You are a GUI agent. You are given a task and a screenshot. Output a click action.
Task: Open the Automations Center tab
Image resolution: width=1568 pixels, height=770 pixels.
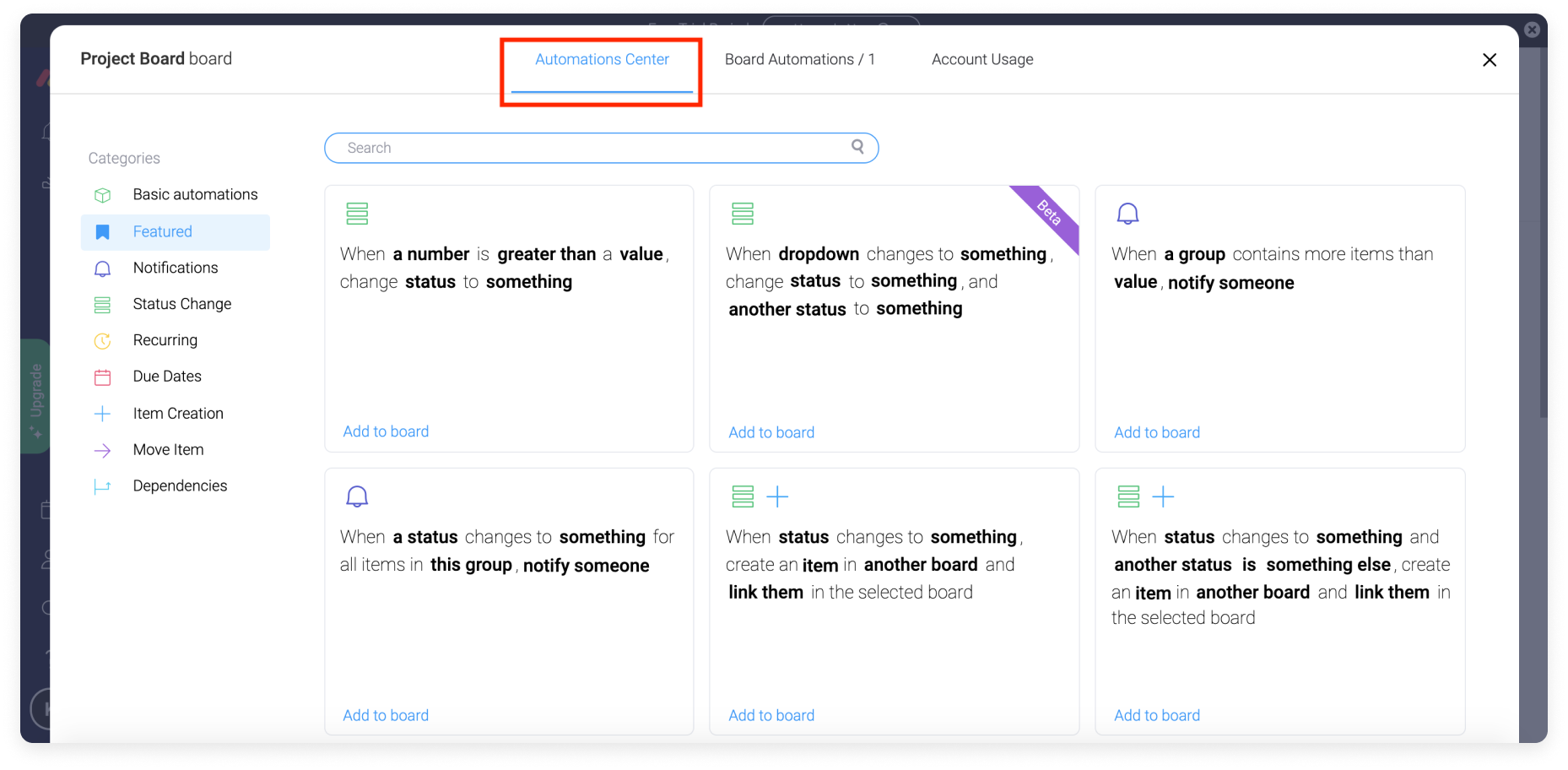602,59
